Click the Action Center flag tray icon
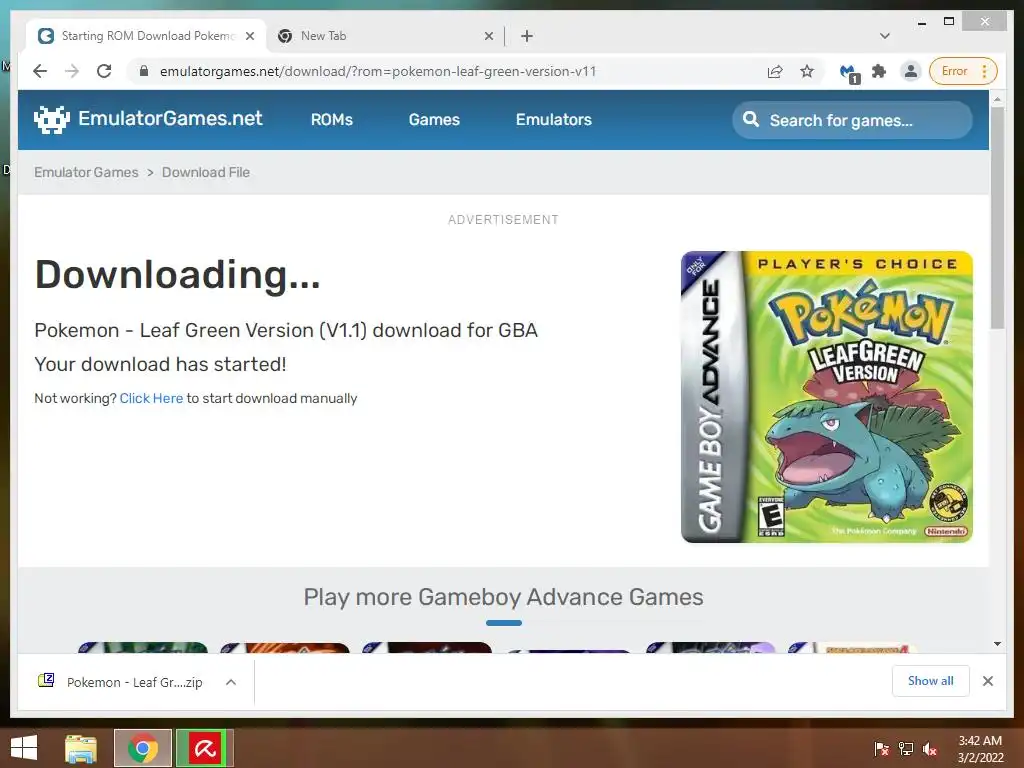The width and height of the screenshot is (1024, 768). click(882, 749)
